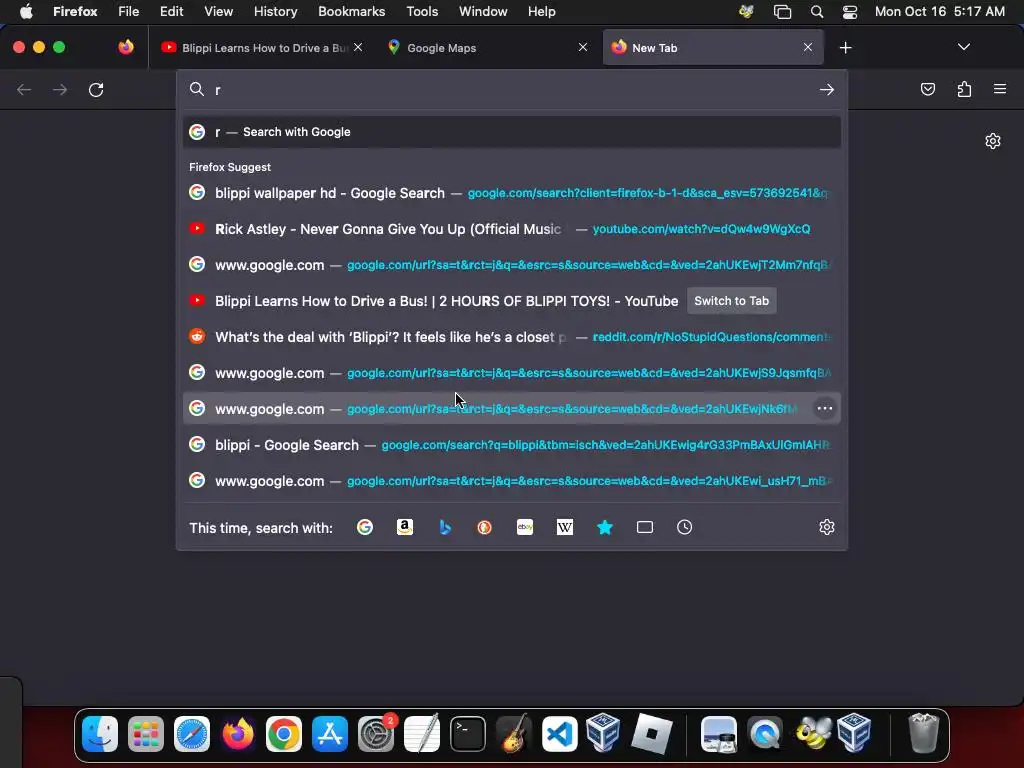
Task: Open Save to Pocket
Action: point(928,89)
